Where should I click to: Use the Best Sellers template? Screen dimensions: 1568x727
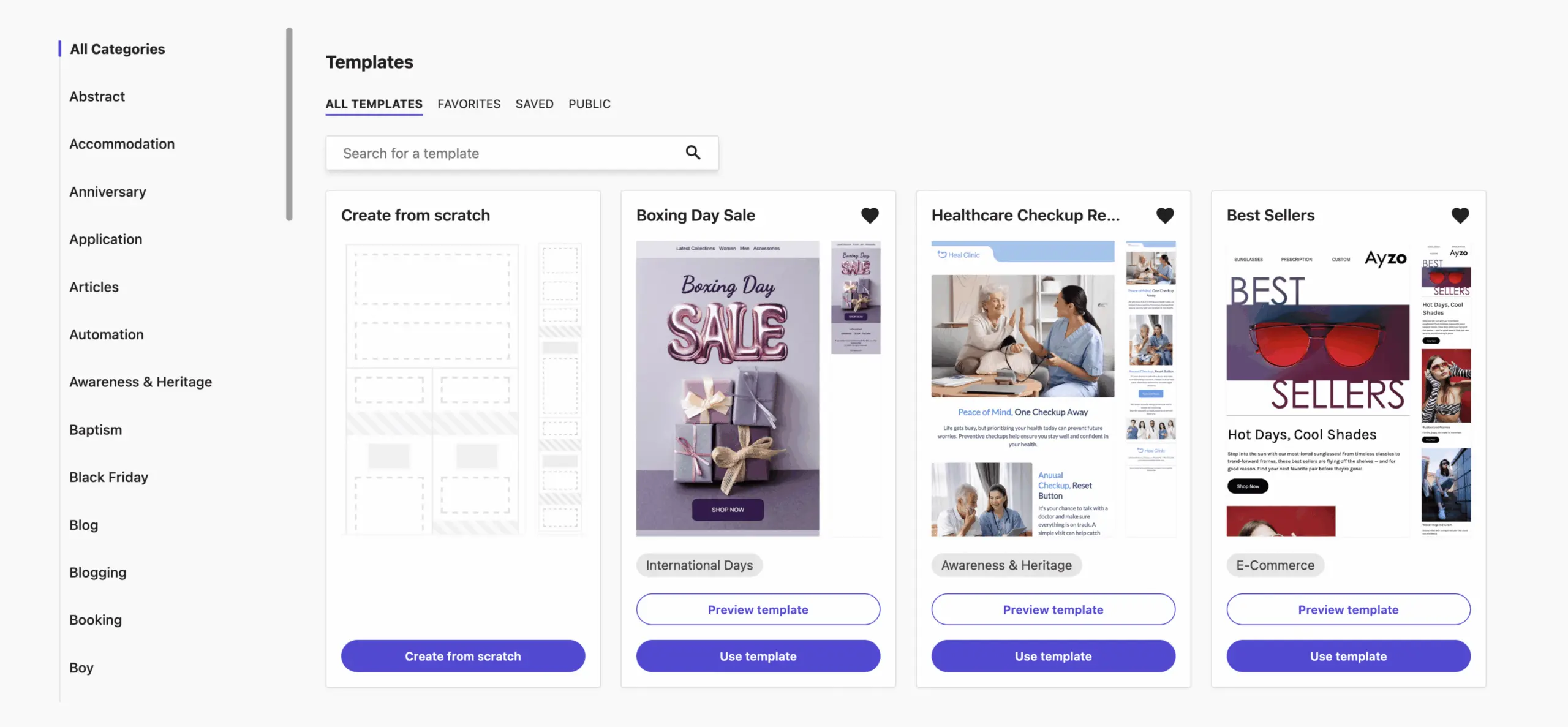pos(1348,656)
